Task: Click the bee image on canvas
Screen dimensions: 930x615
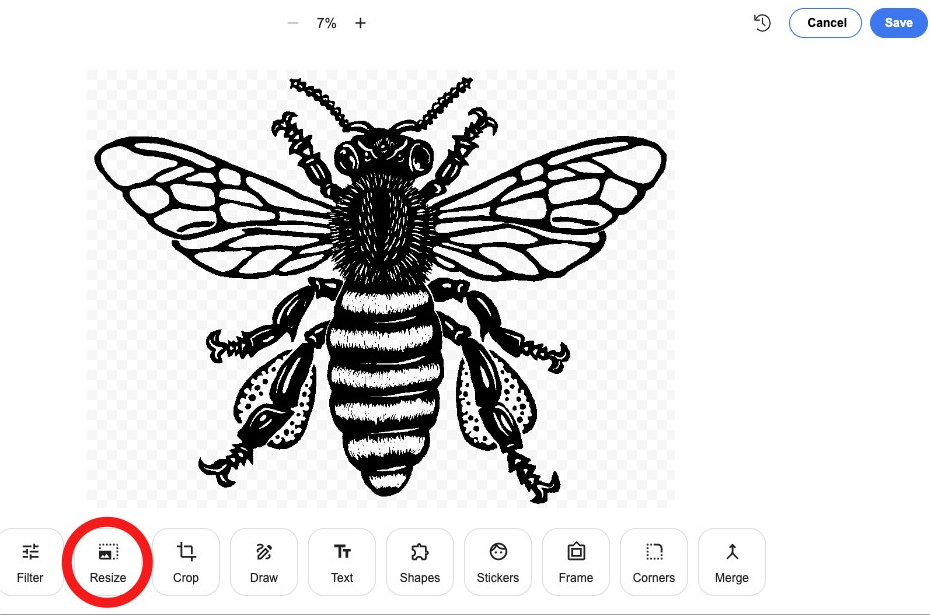Action: pos(381,289)
